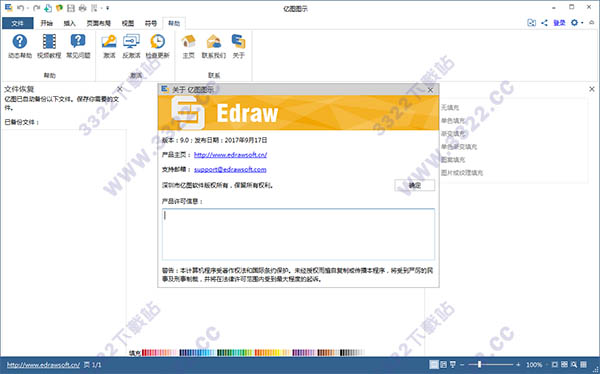
Task: Click the print icon in title bar
Action: click(82, 8)
